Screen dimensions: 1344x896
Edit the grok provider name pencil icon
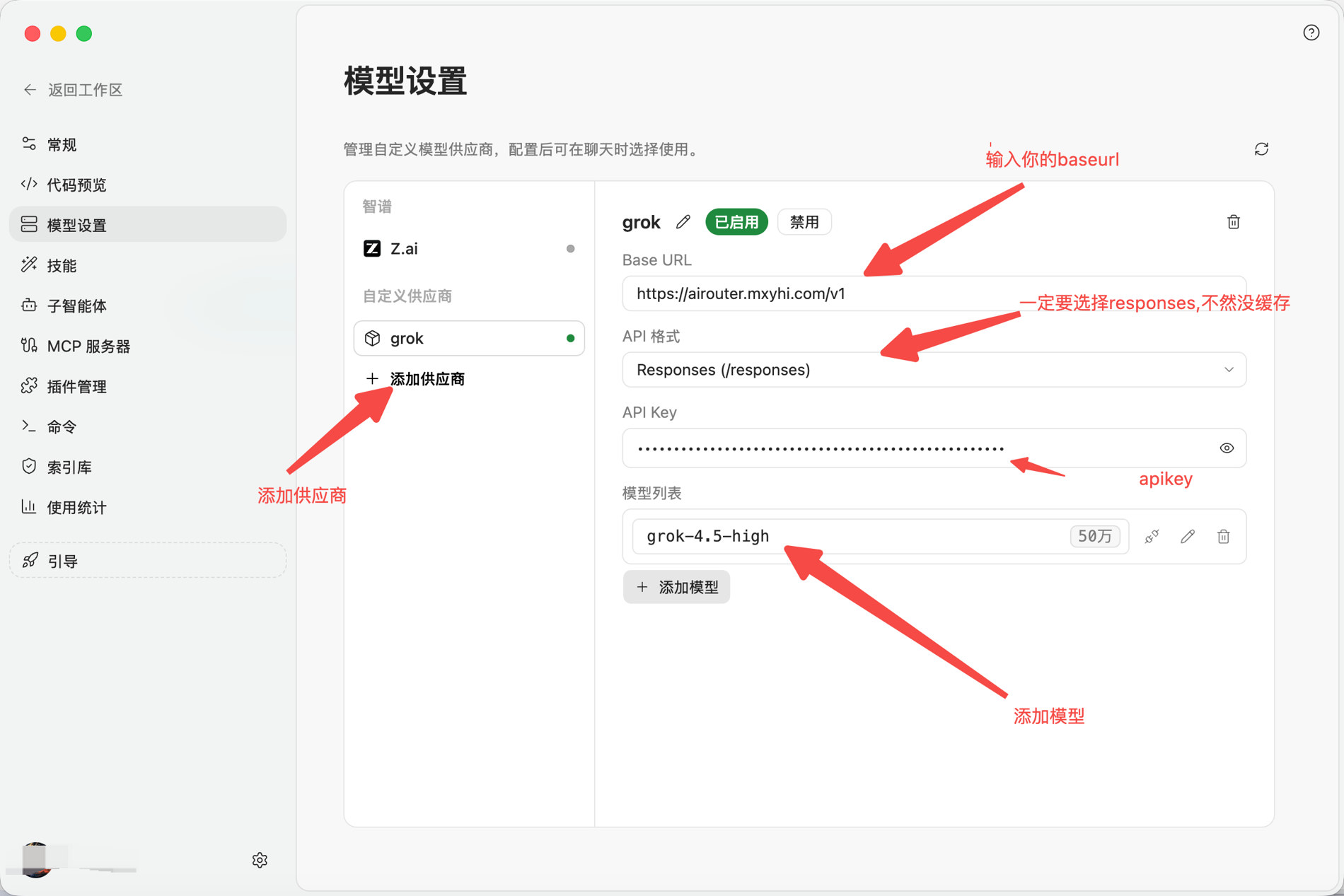(683, 222)
